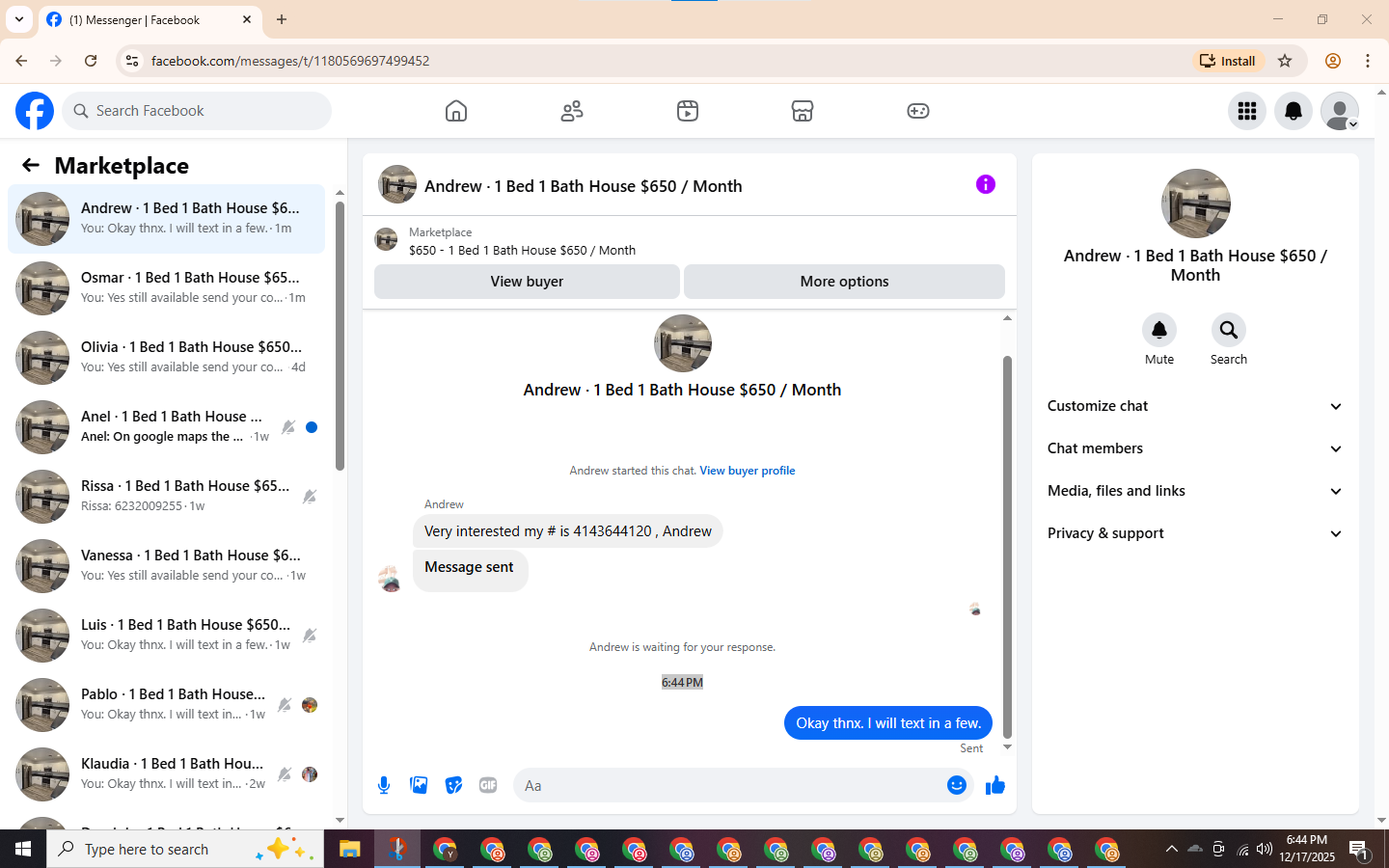
Task: Click the More options button
Action: (844, 282)
